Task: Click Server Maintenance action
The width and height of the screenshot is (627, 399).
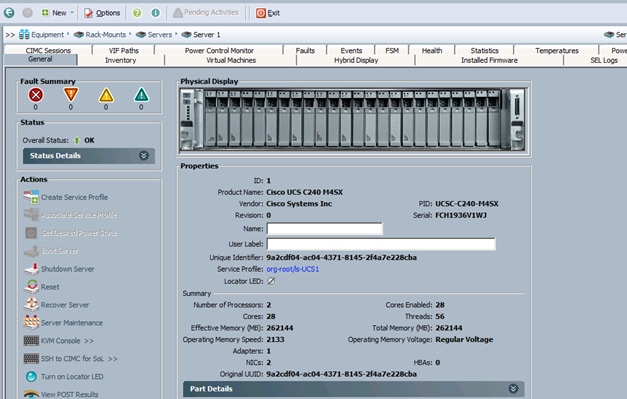Action: tap(72, 323)
